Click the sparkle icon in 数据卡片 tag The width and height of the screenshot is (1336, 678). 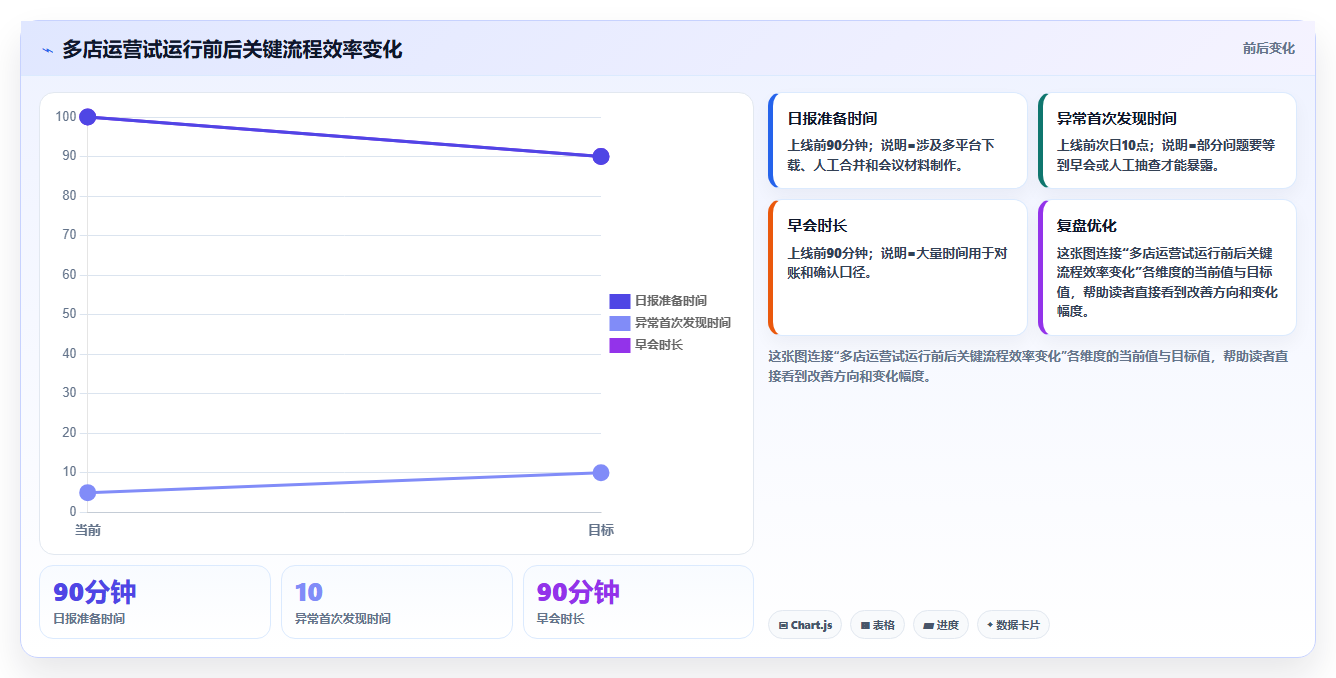pyautogui.click(x=990, y=625)
